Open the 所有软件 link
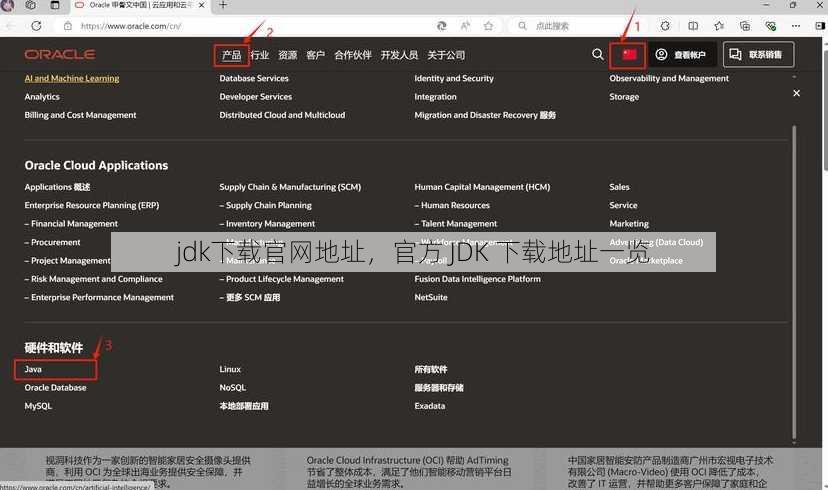828x490 pixels. tap(431, 369)
